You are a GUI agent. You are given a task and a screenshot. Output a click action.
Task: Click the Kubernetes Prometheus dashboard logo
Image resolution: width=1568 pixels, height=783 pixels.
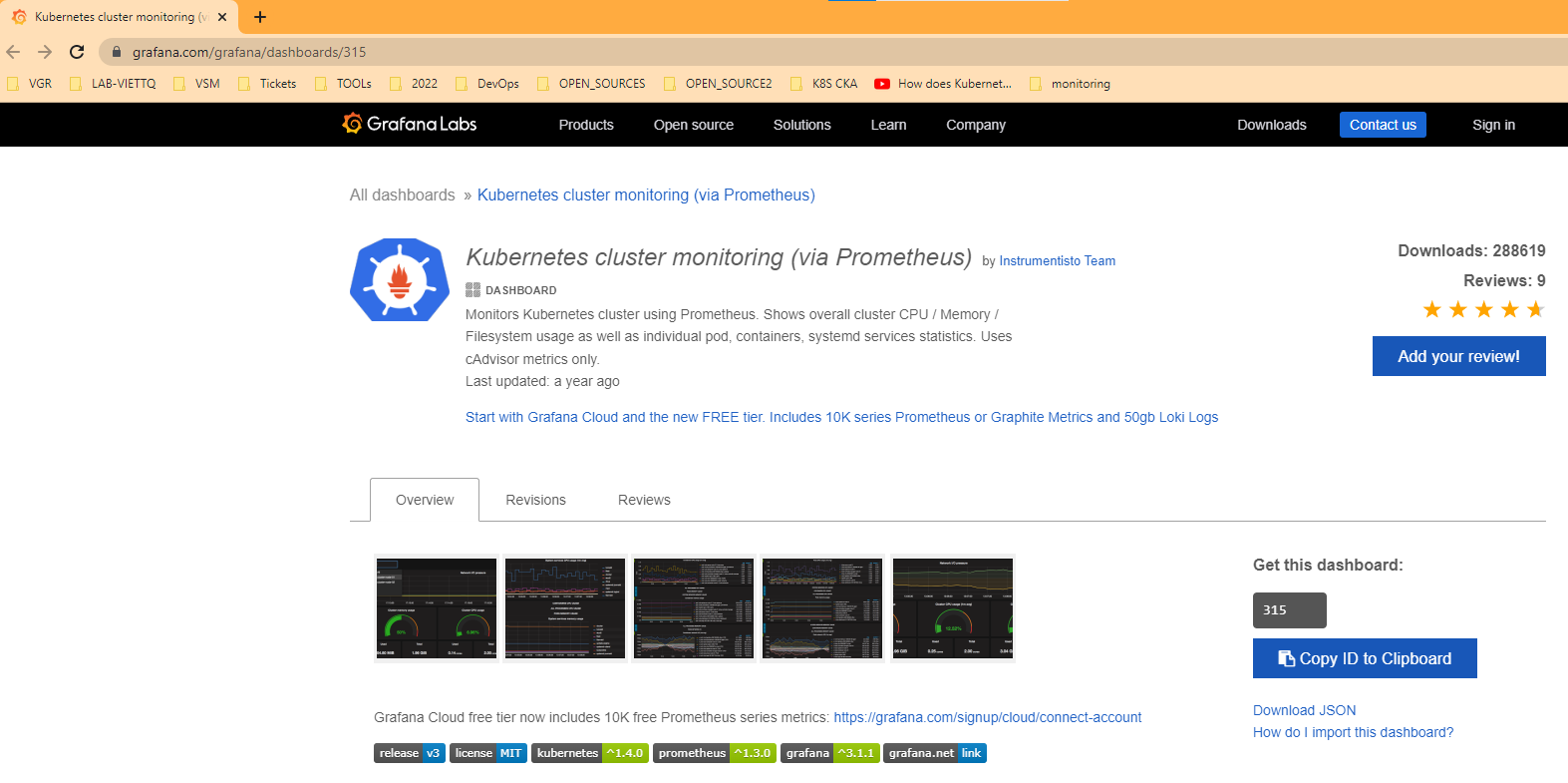point(400,280)
